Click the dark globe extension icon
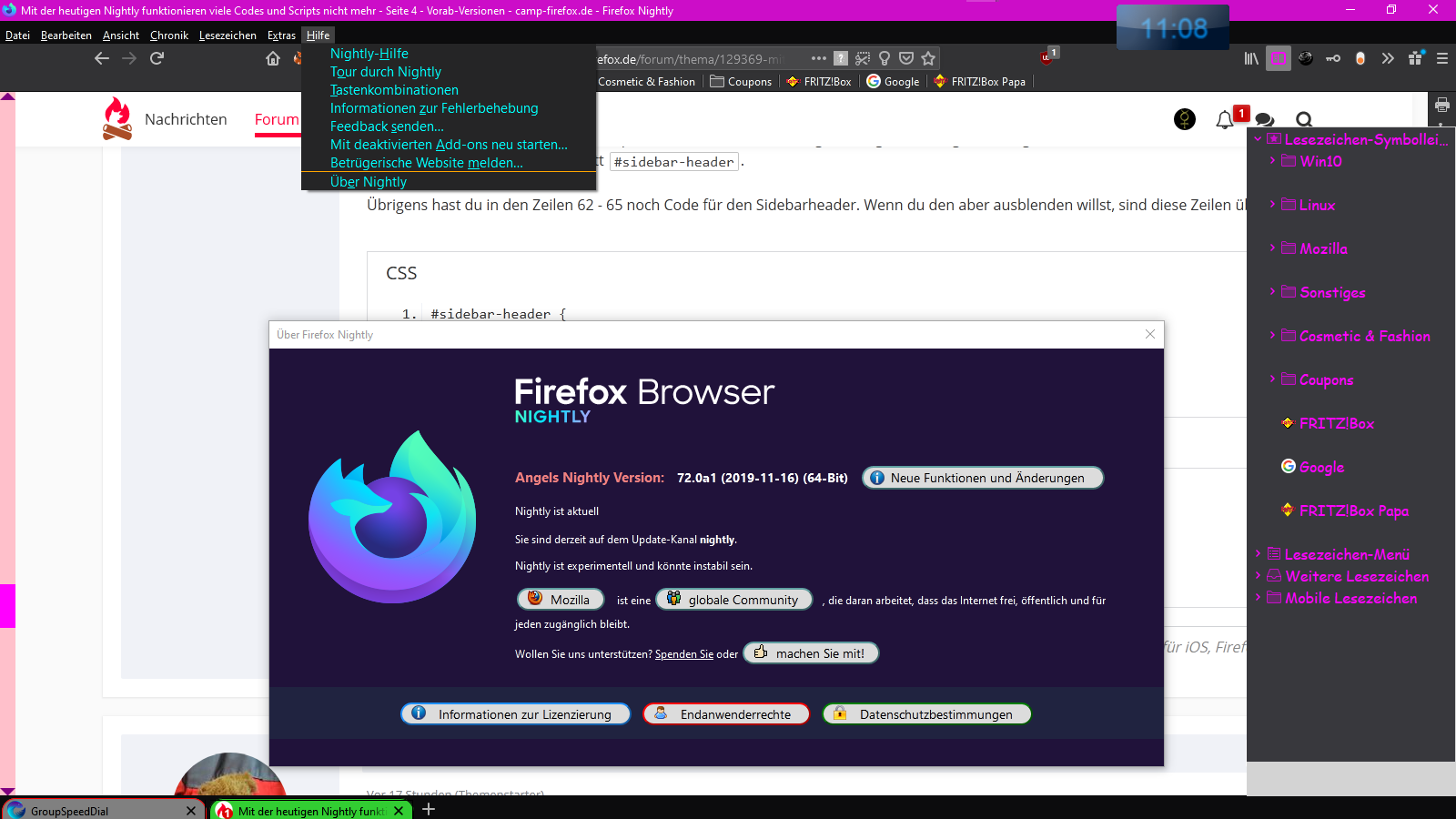Image resolution: width=1456 pixels, height=819 pixels. click(x=1306, y=58)
